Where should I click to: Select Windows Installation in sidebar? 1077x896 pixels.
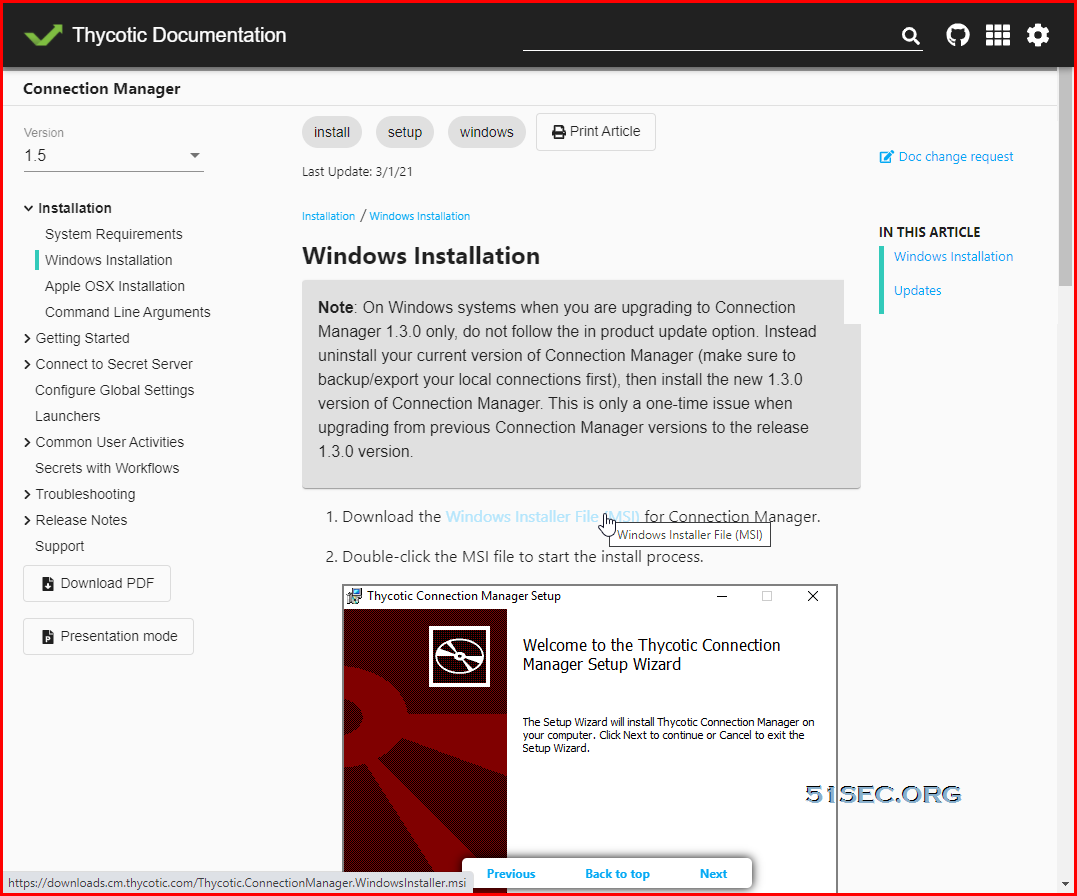109,260
